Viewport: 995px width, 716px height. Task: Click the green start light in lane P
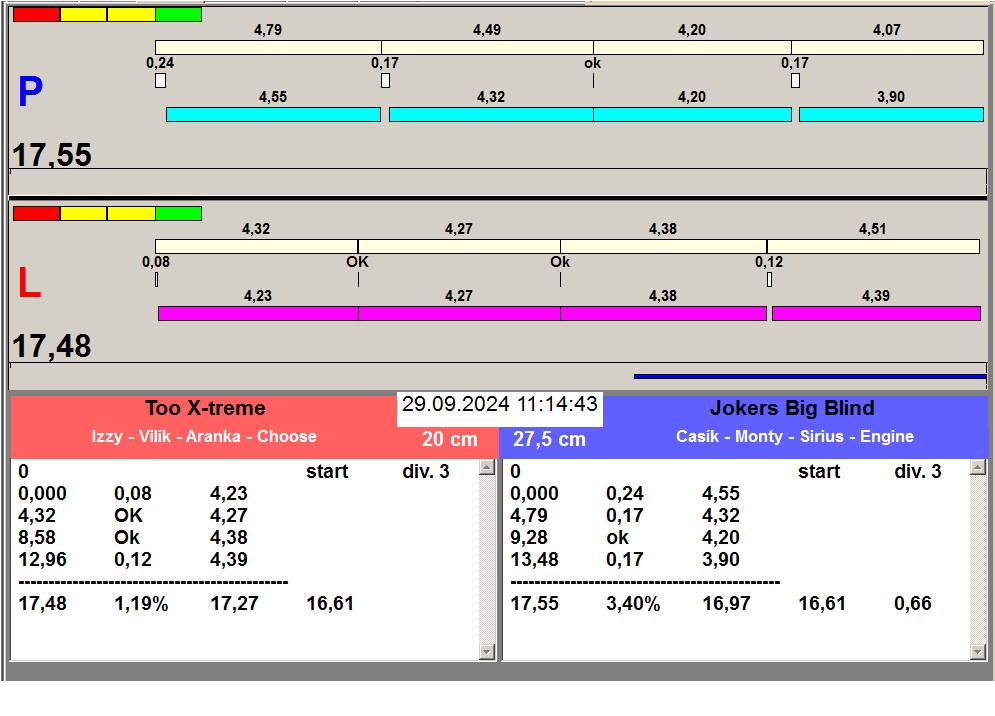point(178,15)
